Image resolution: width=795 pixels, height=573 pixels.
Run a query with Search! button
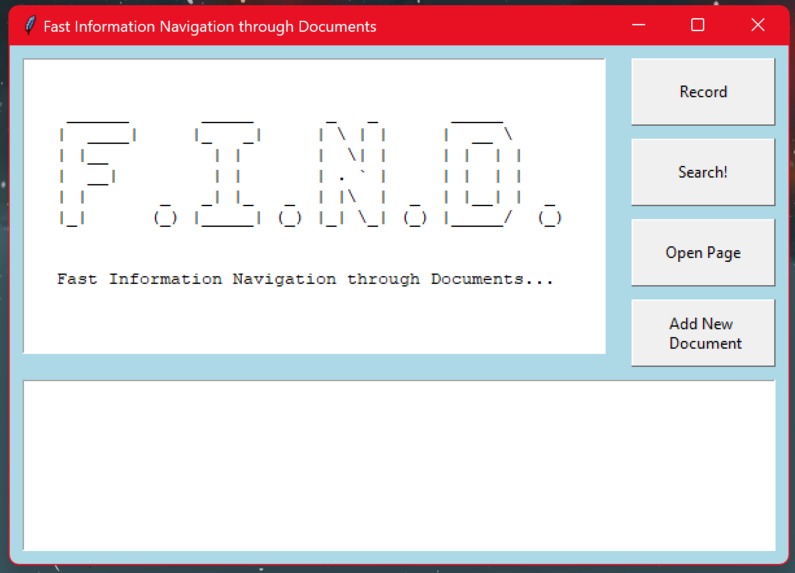703,172
